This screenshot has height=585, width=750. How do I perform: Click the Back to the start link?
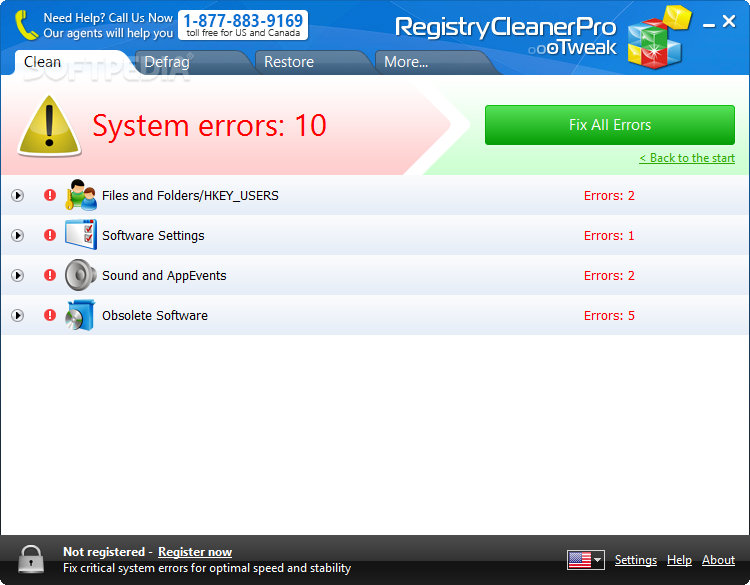pos(687,158)
